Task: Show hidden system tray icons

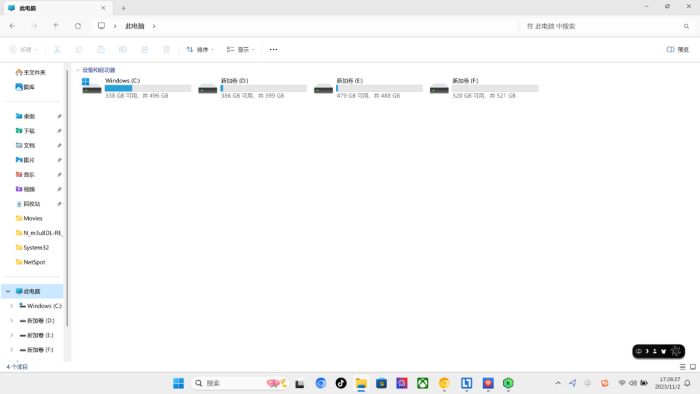Action: (x=558, y=383)
